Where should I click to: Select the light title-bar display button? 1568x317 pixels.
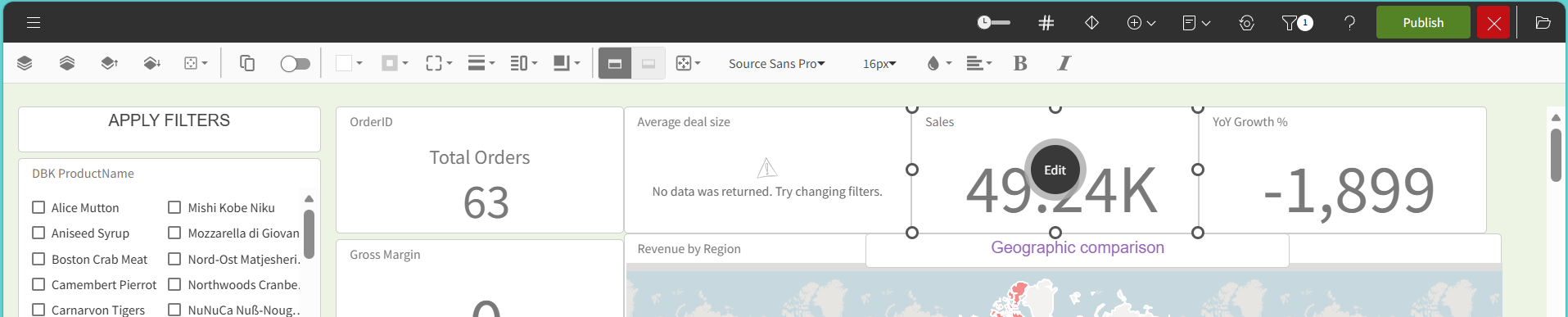click(648, 63)
